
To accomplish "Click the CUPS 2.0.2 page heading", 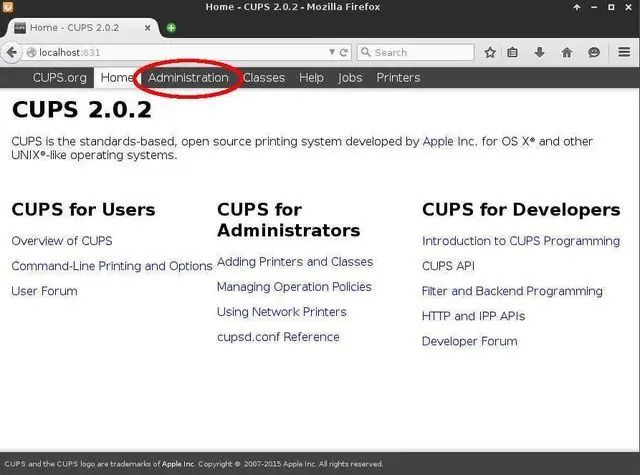I will [x=82, y=109].
